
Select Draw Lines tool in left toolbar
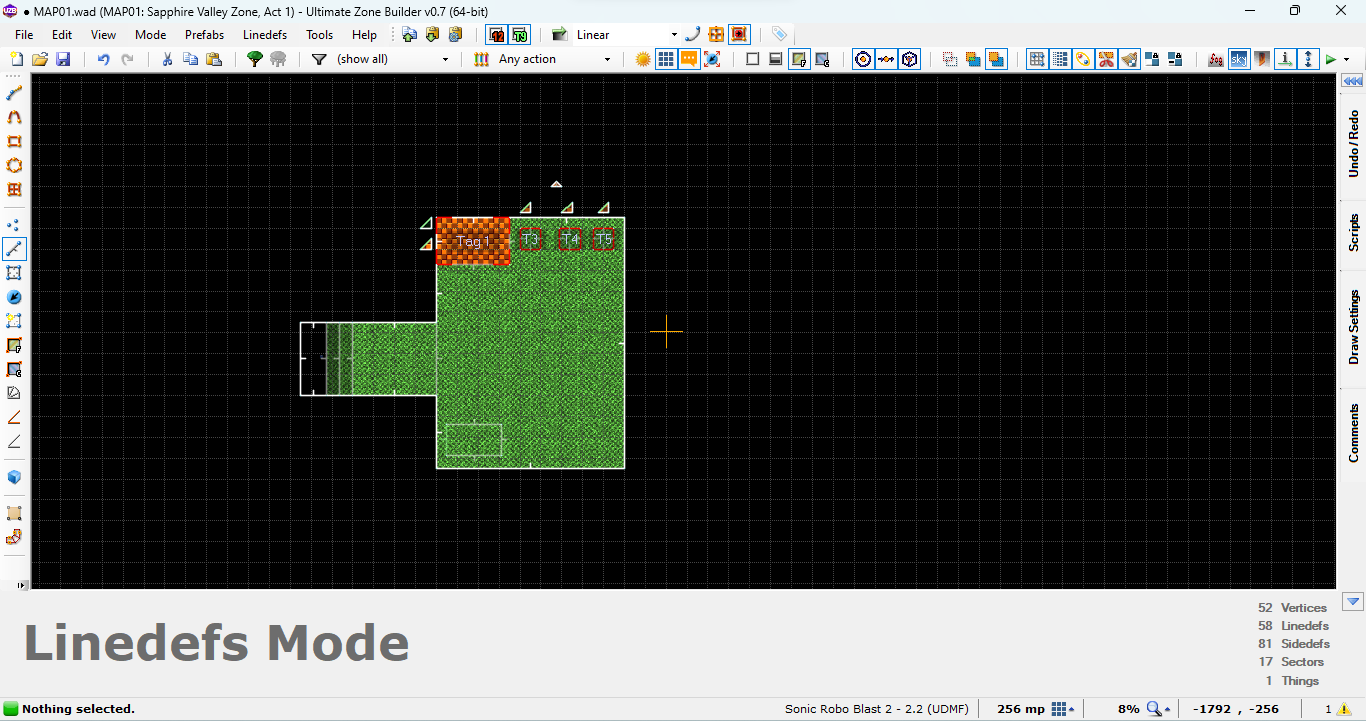click(x=14, y=94)
